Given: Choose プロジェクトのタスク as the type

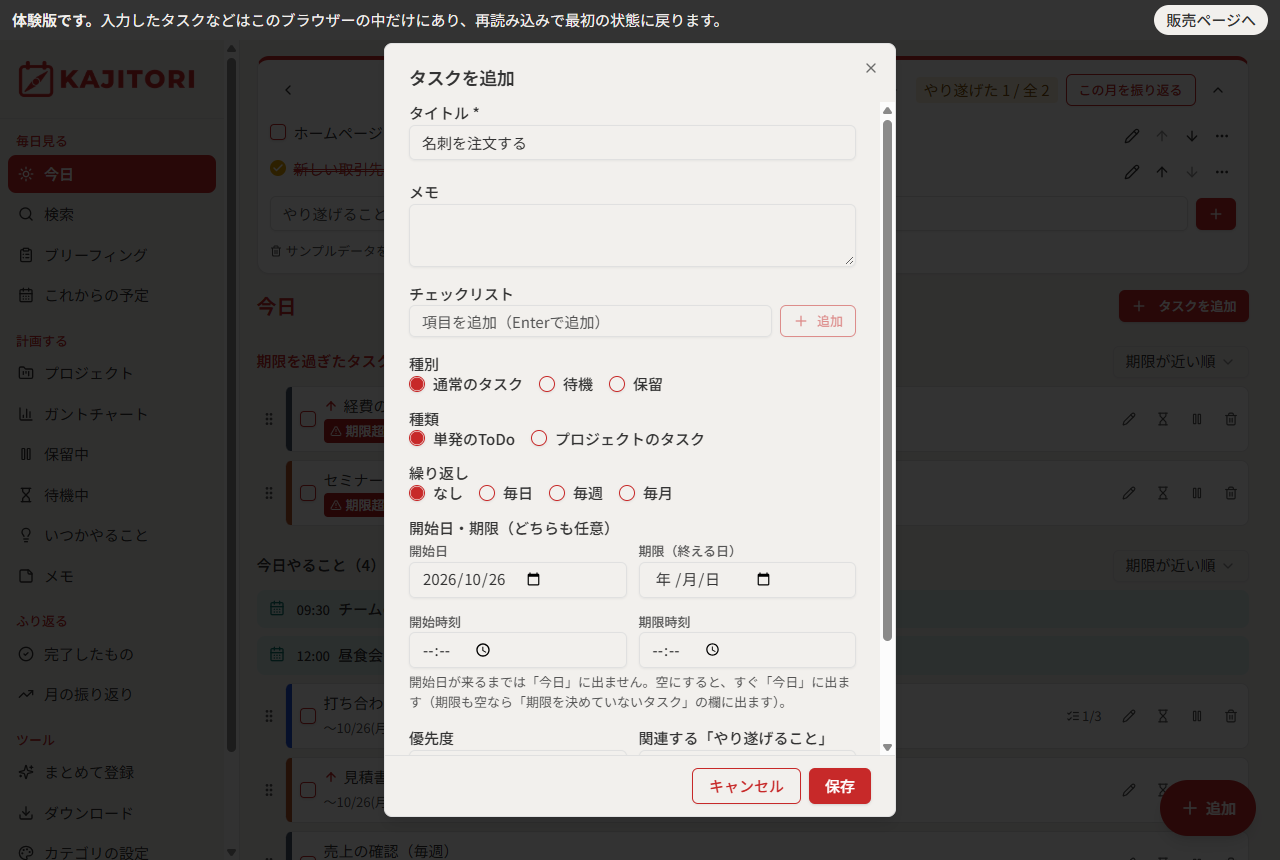Looking at the screenshot, I should (539, 438).
